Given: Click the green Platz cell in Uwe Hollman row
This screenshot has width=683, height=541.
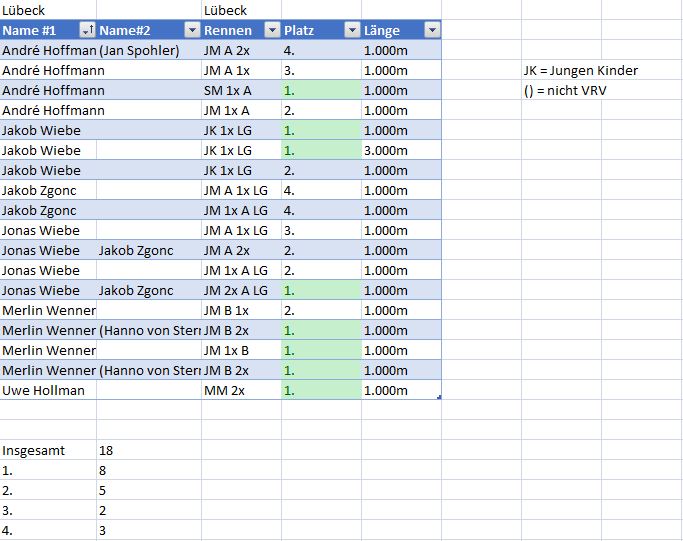Looking at the screenshot, I should point(320,390).
